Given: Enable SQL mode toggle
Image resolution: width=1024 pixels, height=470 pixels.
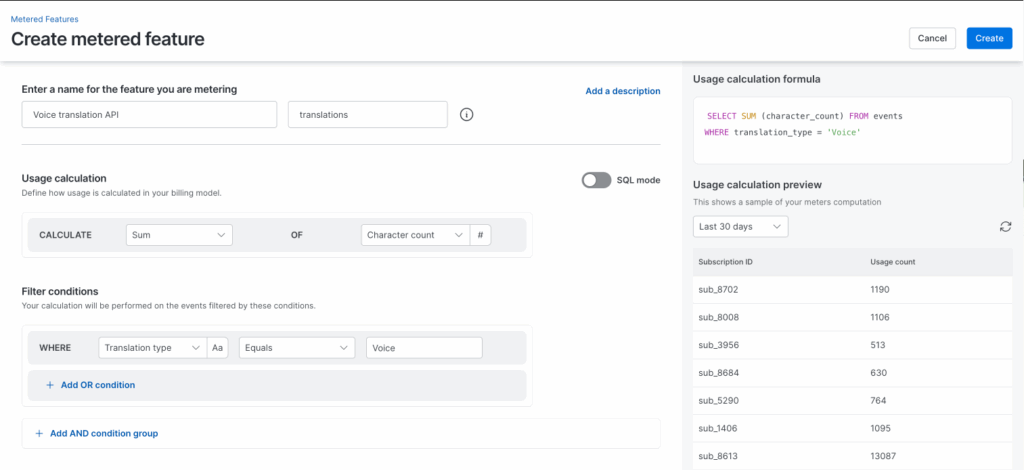Looking at the screenshot, I should [x=596, y=180].
